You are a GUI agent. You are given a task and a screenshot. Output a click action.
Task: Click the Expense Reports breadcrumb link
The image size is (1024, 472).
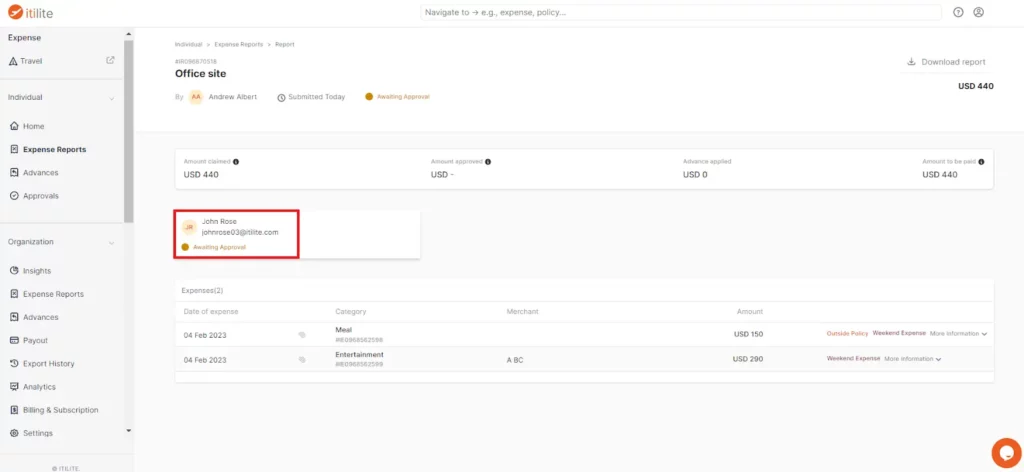click(238, 44)
